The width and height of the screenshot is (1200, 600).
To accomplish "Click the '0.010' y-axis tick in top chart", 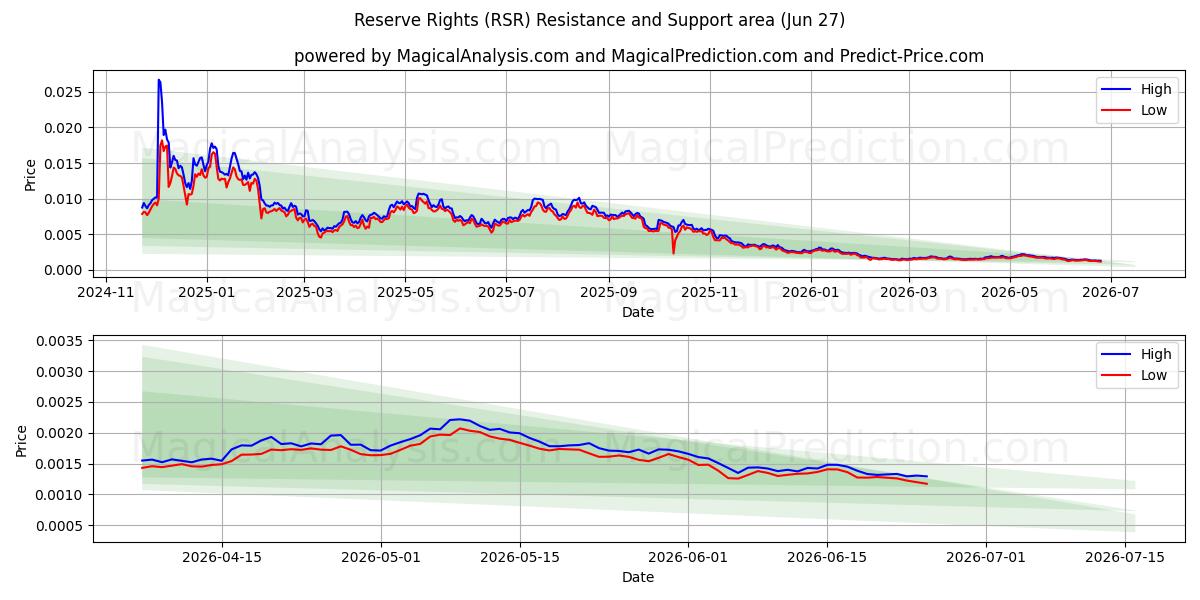I will tap(65, 199).
